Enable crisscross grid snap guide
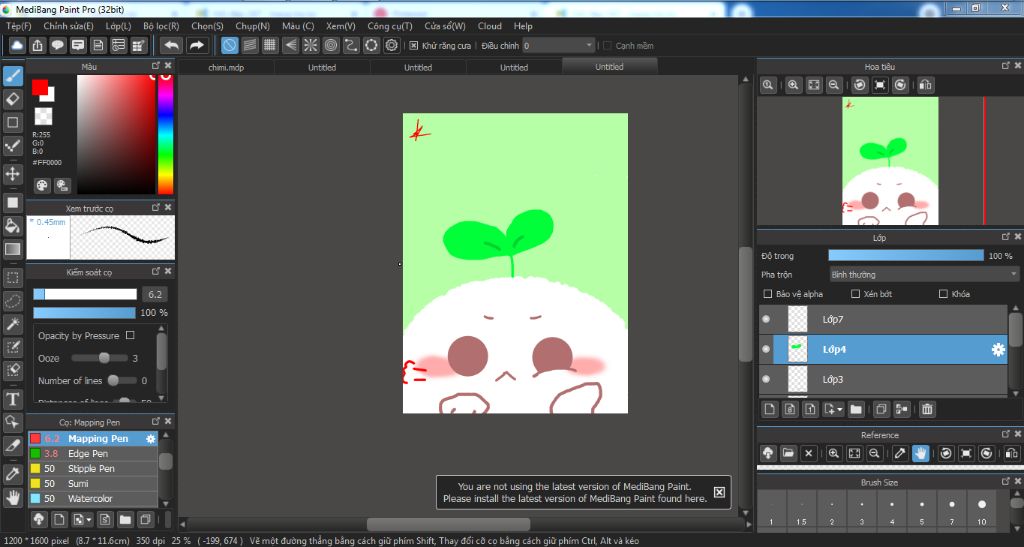Viewport: 1024px width, 547px height. pos(270,45)
